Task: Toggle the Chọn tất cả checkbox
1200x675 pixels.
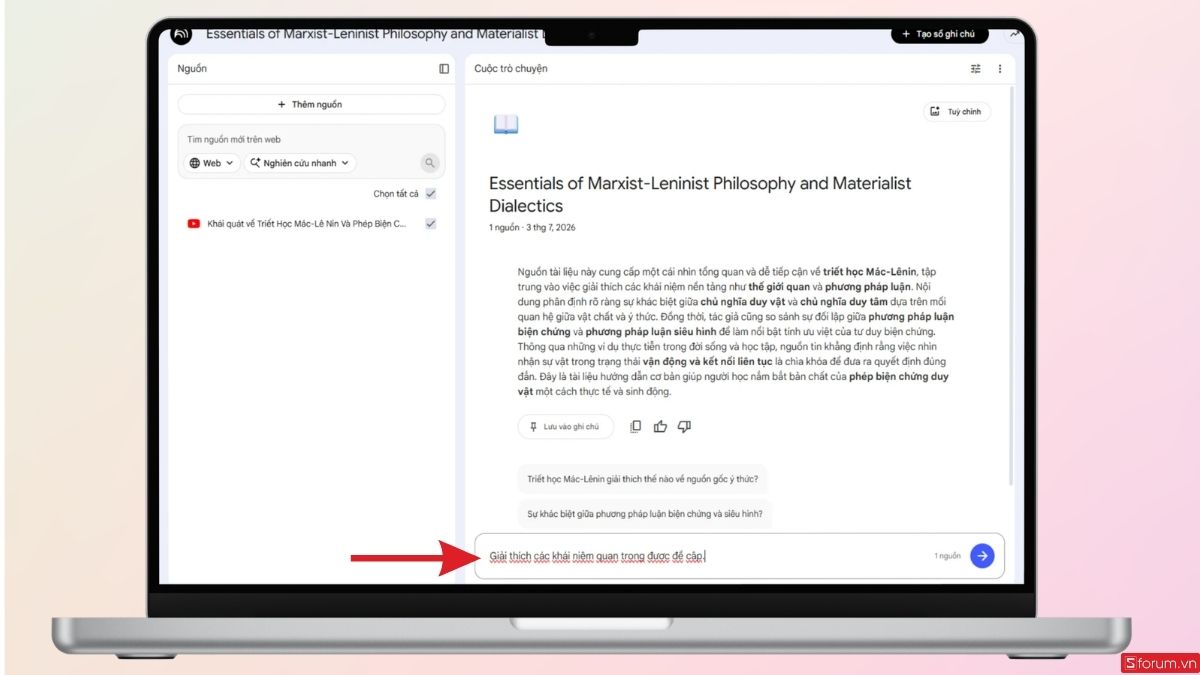Action: click(x=430, y=194)
